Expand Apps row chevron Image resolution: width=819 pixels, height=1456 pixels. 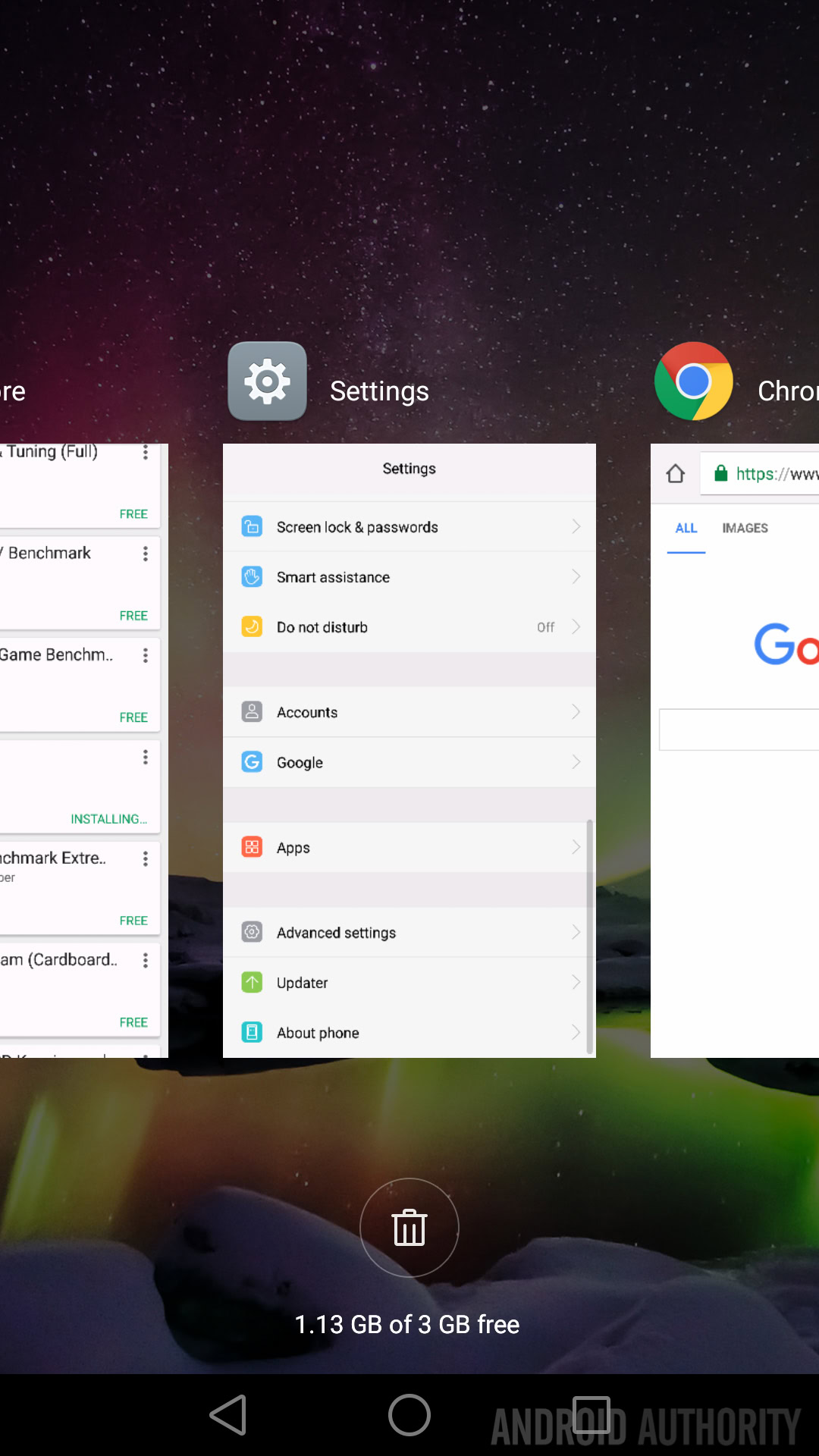click(576, 846)
